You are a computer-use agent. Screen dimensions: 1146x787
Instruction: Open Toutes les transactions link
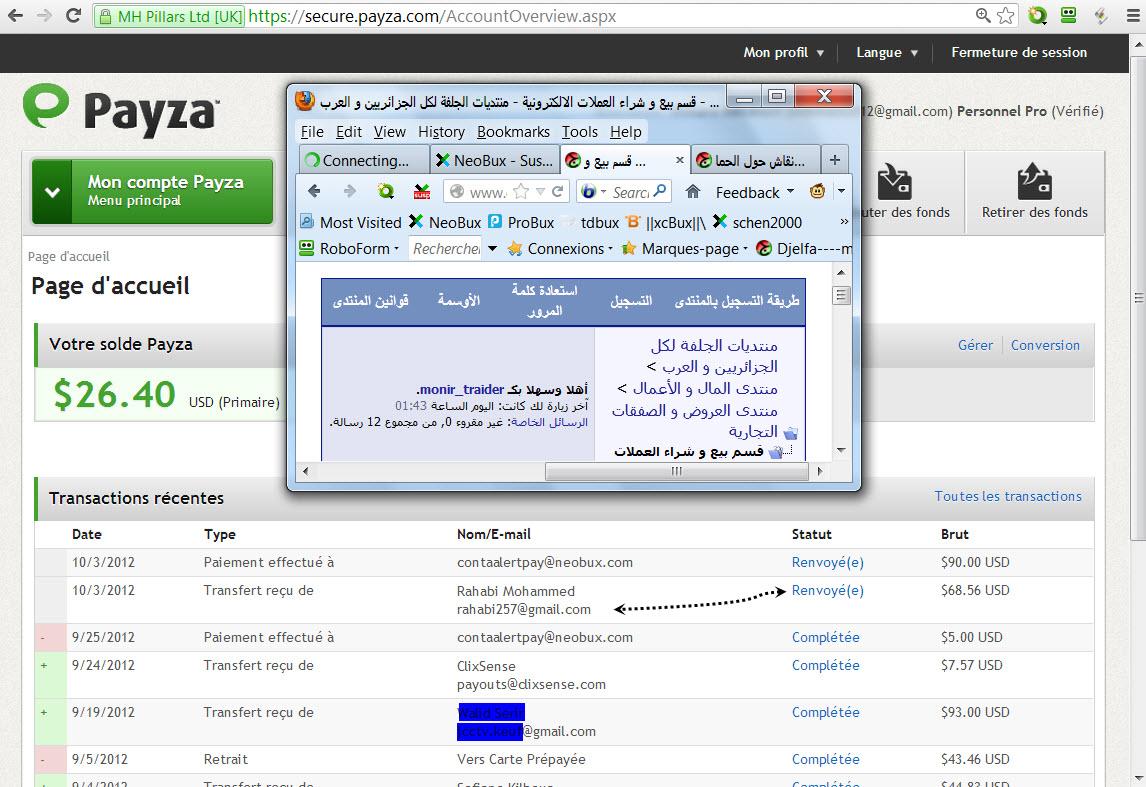pyautogui.click(x=1008, y=496)
